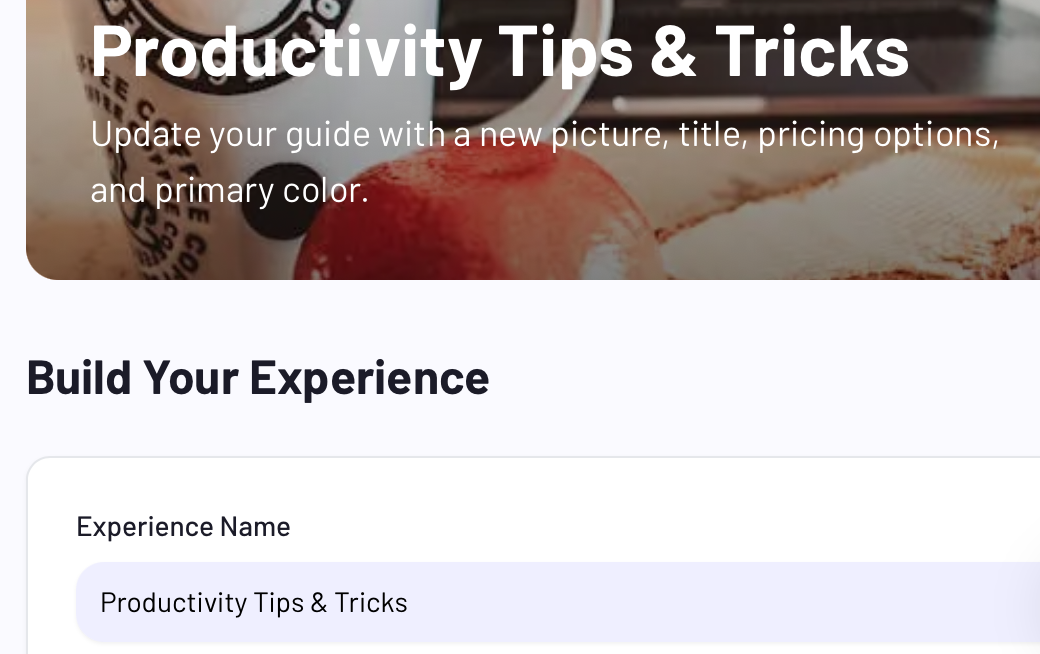The width and height of the screenshot is (1040, 654).
Task: Click the banner title 'Productivity Tips & Tricks'
Action: (x=499, y=50)
